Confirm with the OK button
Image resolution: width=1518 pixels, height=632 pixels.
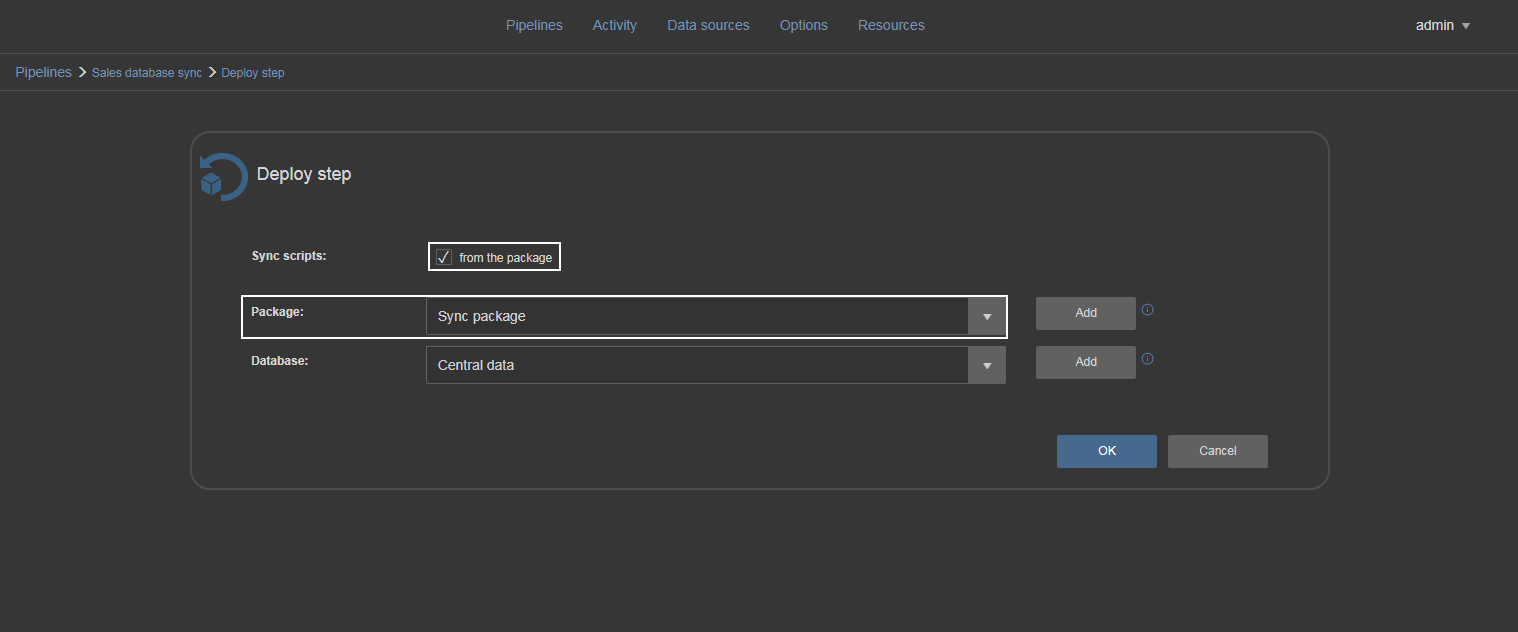click(1107, 451)
